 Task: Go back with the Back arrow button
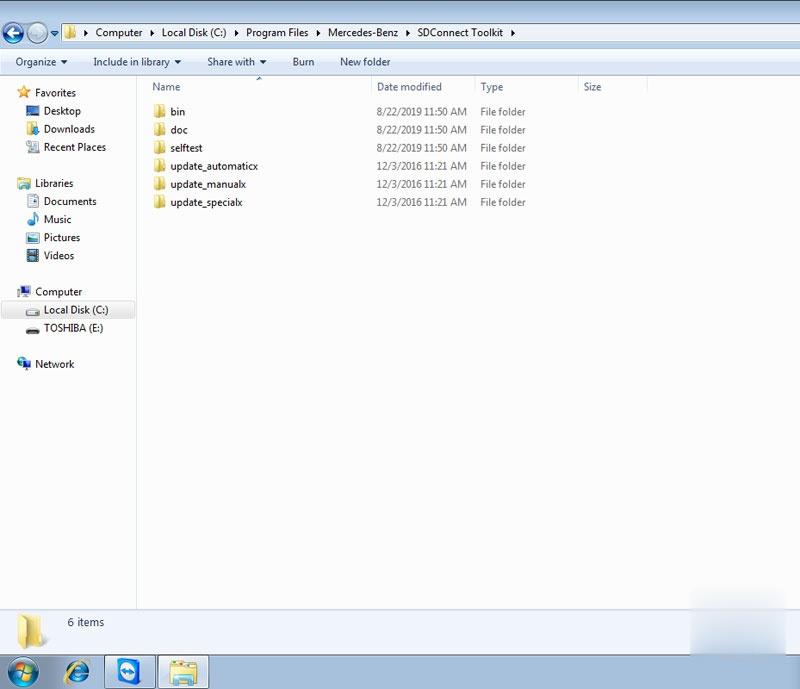(13, 33)
